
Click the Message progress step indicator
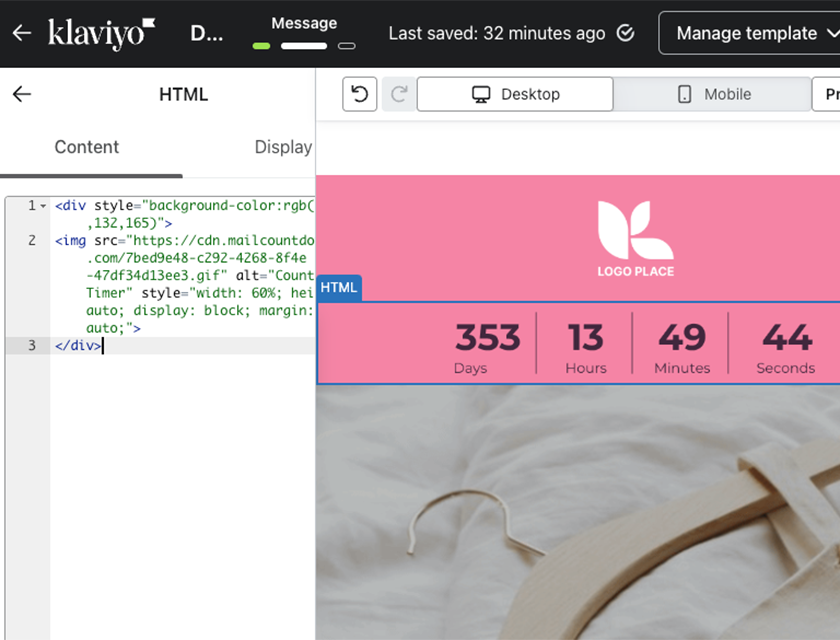pyautogui.click(x=304, y=45)
